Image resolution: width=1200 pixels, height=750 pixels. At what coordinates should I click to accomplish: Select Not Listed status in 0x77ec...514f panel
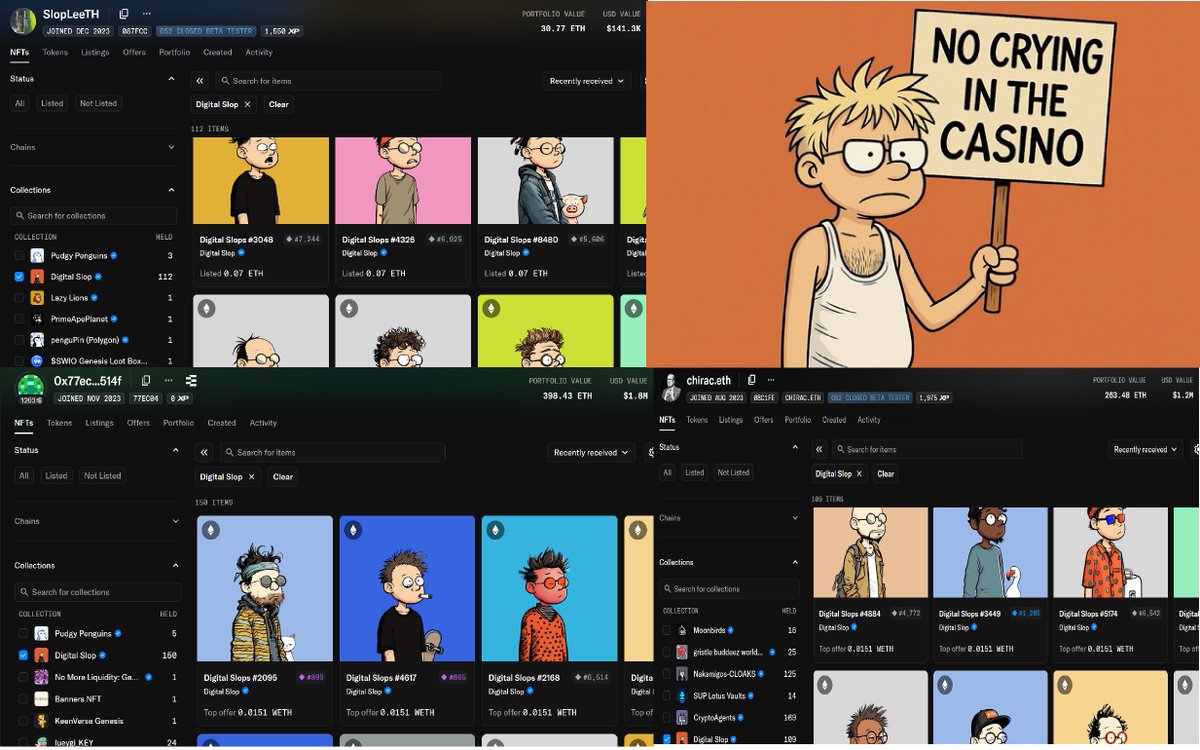coord(103,476)
